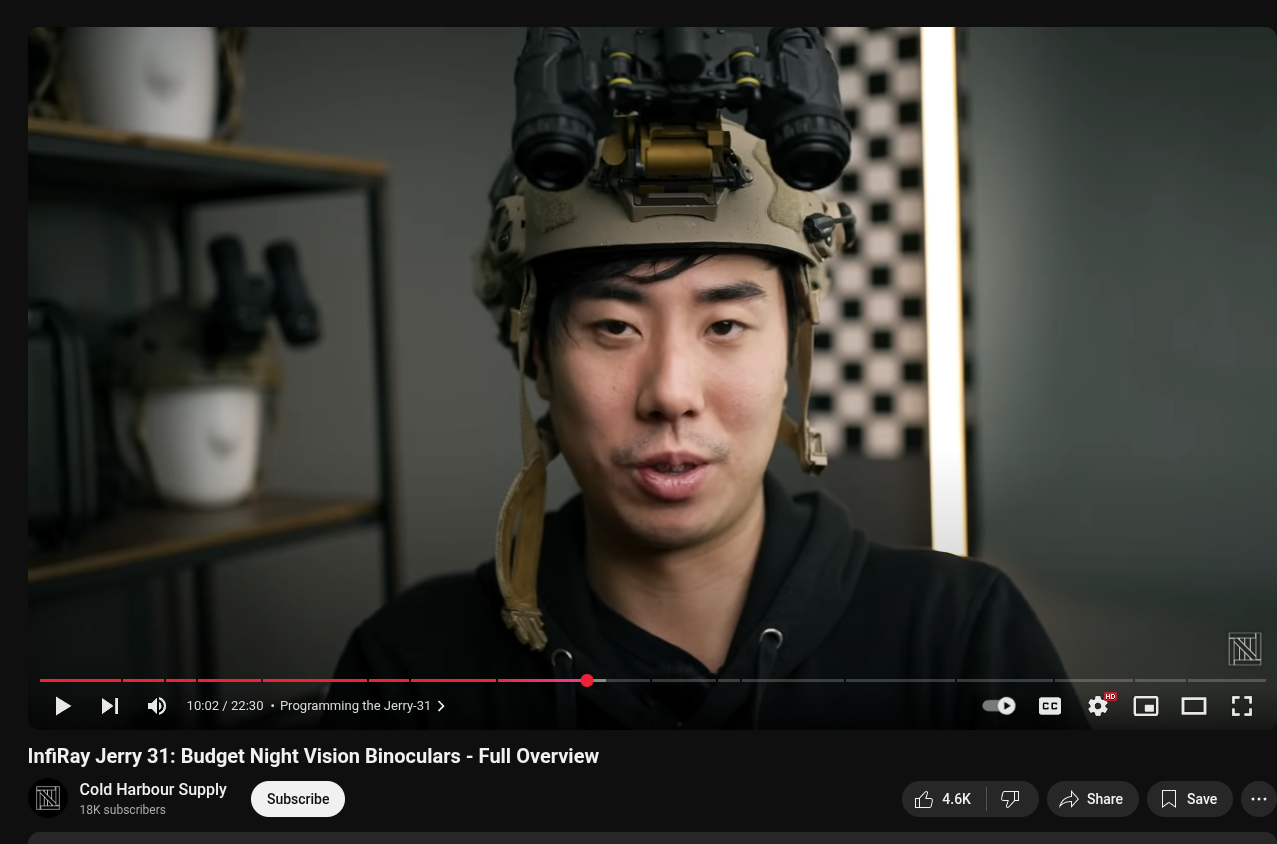Like the video with 4.6K likes
This screenshot has width=1277, height=844.
click(944, 799)
